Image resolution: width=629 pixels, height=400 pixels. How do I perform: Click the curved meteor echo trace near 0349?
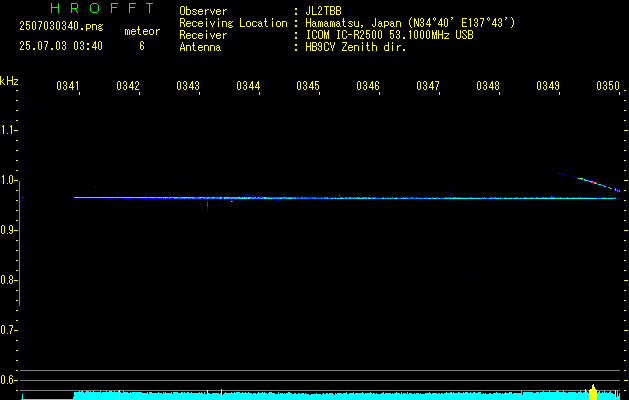click(x=588, y=181)
